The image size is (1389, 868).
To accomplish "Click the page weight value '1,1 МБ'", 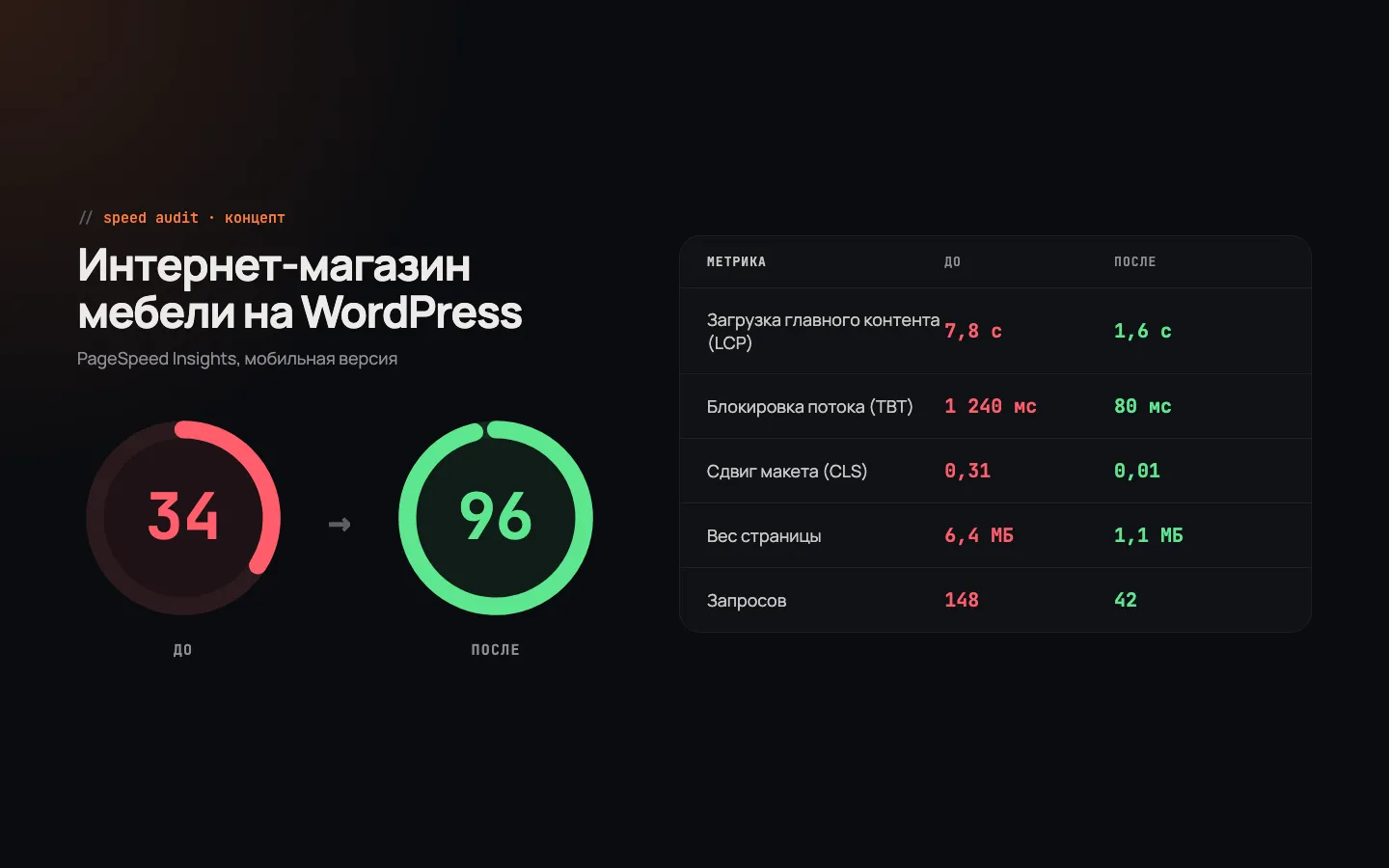I will point(1149,535).
